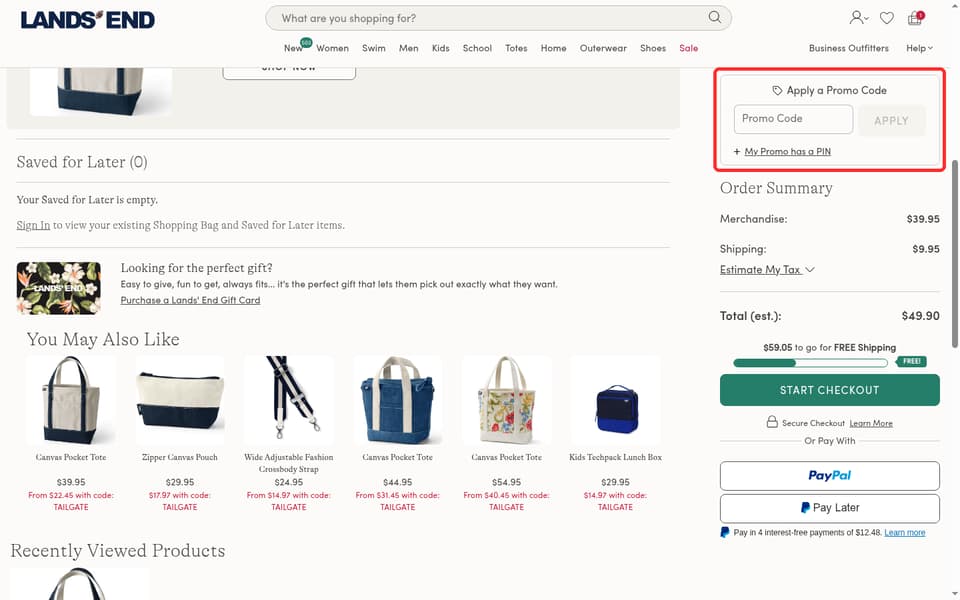Open the $44.95 blue Canvas Pocket Tote image
960x600 pixels.
coord(397,400)
